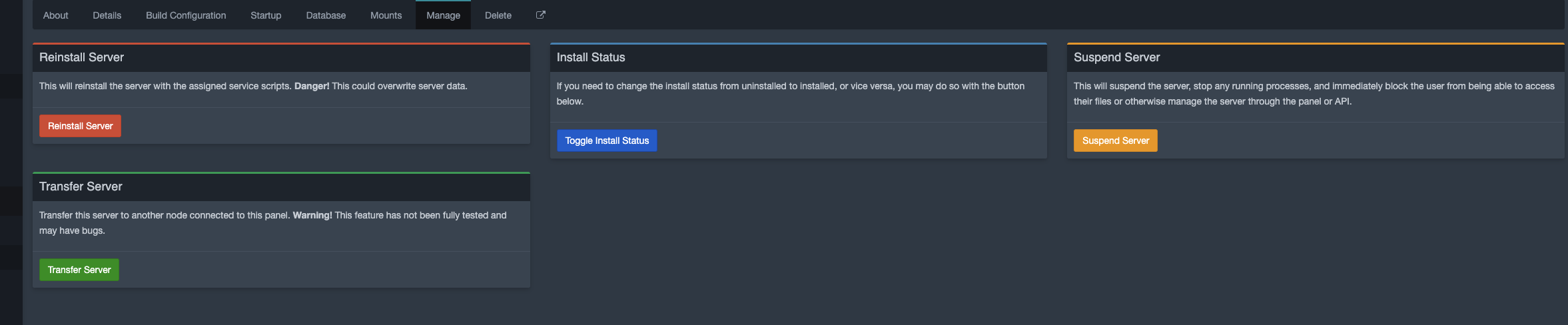Image resolution: width=1568 pixels, height=325 pixels.
Task: Switch to the Mounts tab
Action: pos(386,15)
